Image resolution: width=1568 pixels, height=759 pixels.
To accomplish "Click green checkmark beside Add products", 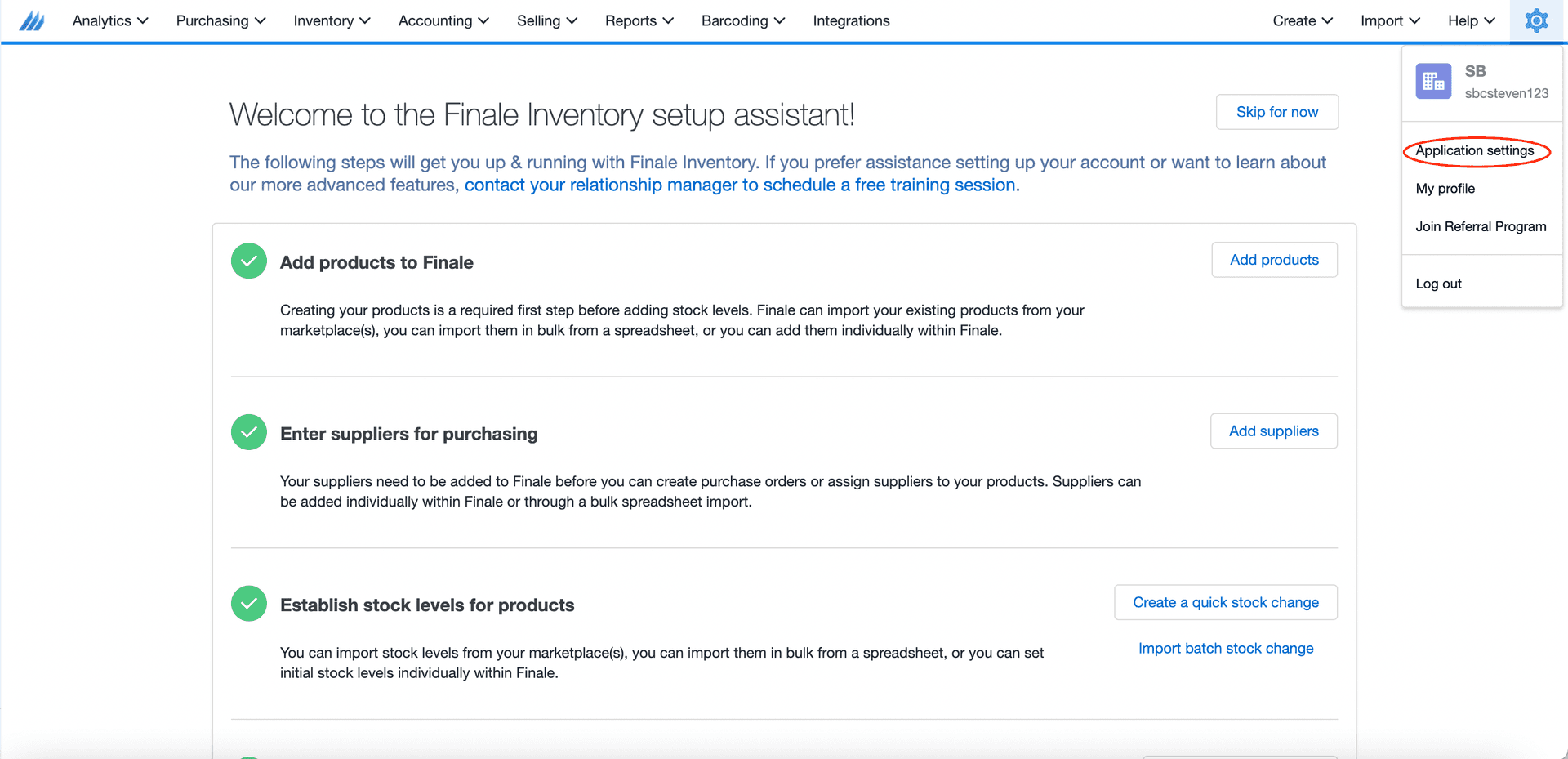I will coord(249,261).
